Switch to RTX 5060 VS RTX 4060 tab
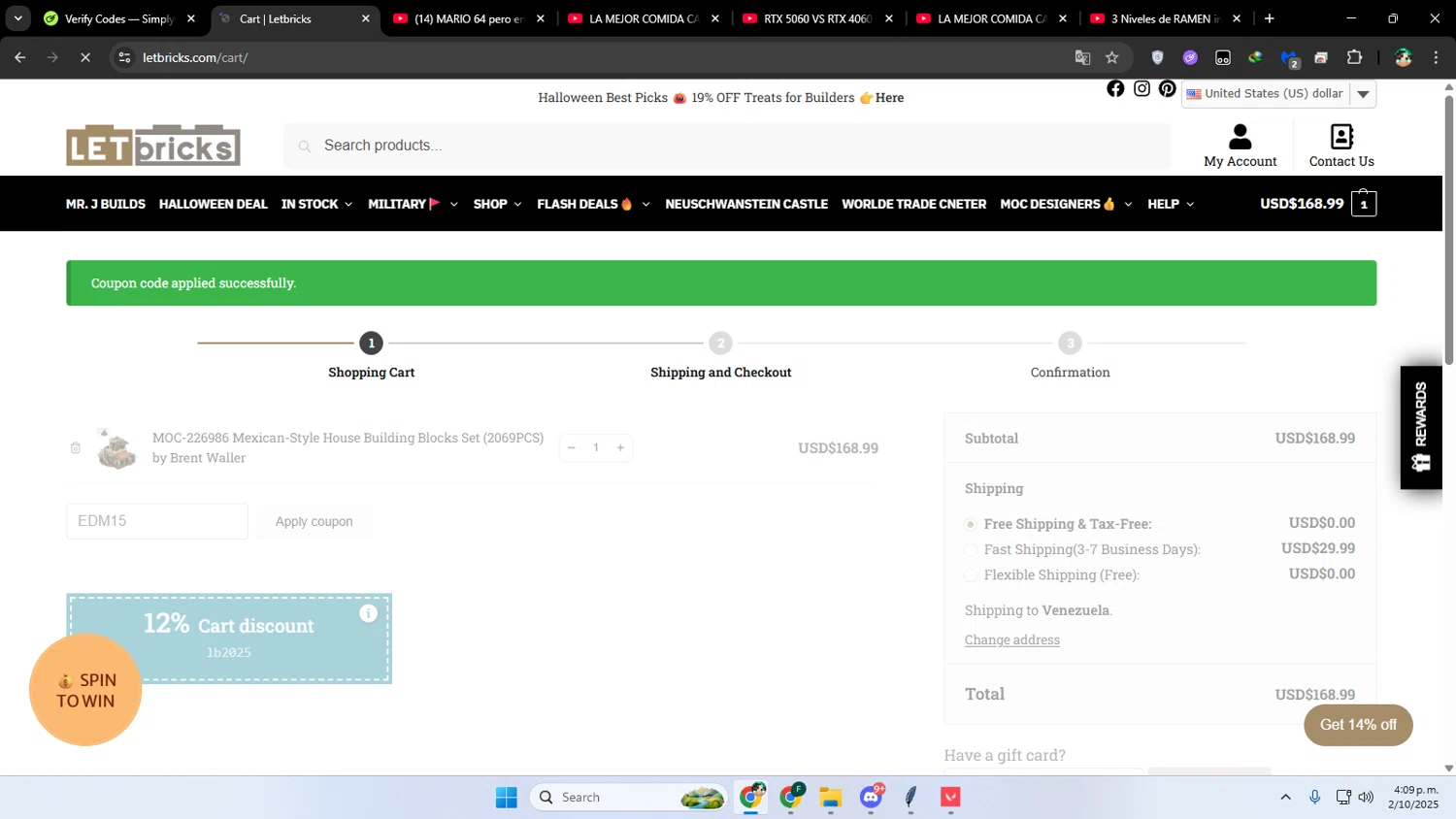 (816, 18)
